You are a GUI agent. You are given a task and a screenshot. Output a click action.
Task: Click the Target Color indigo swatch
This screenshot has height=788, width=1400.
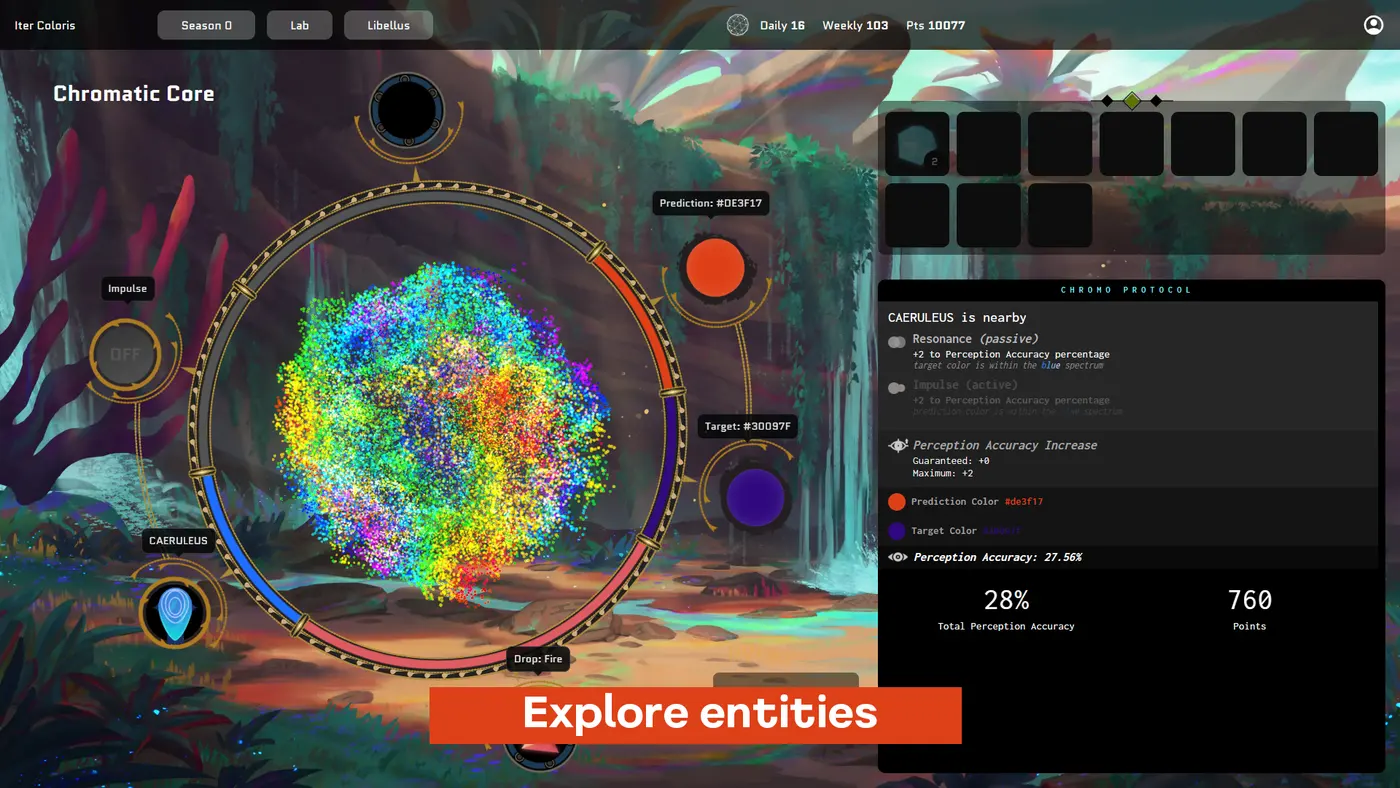pos(897,531)
